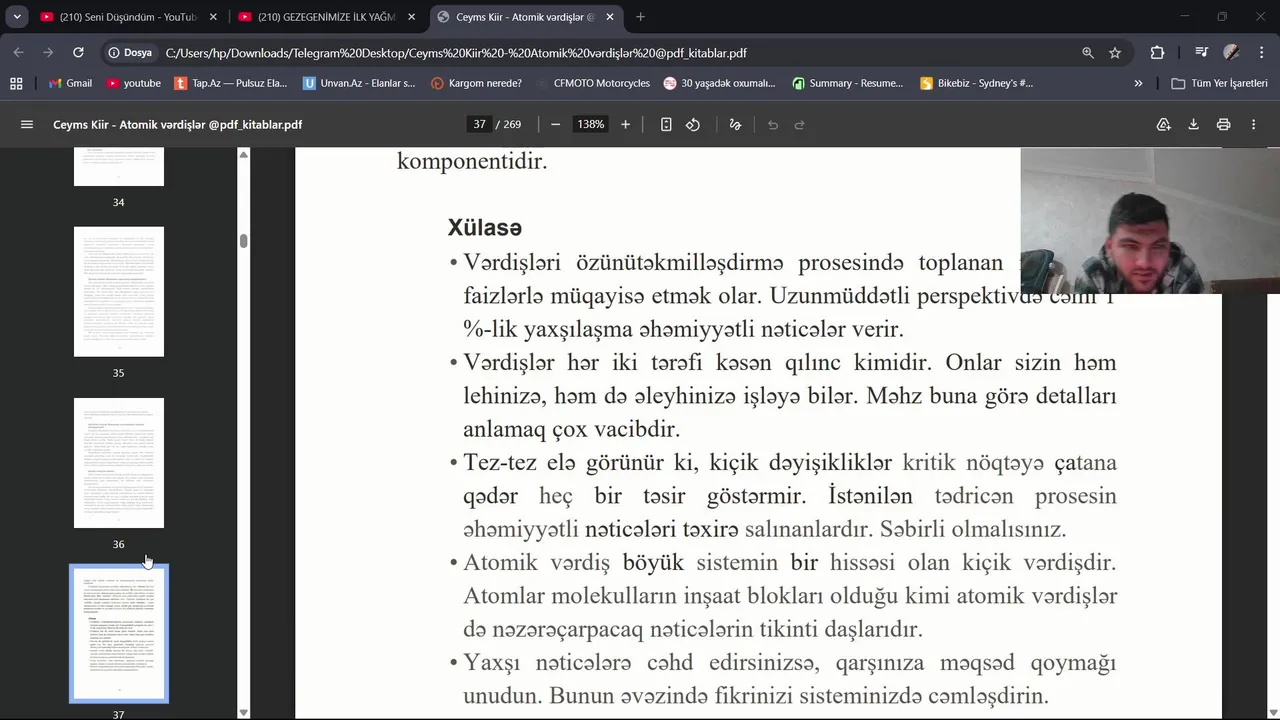
Task: Zoom out with the minus button
Action: tap(555, 125)
